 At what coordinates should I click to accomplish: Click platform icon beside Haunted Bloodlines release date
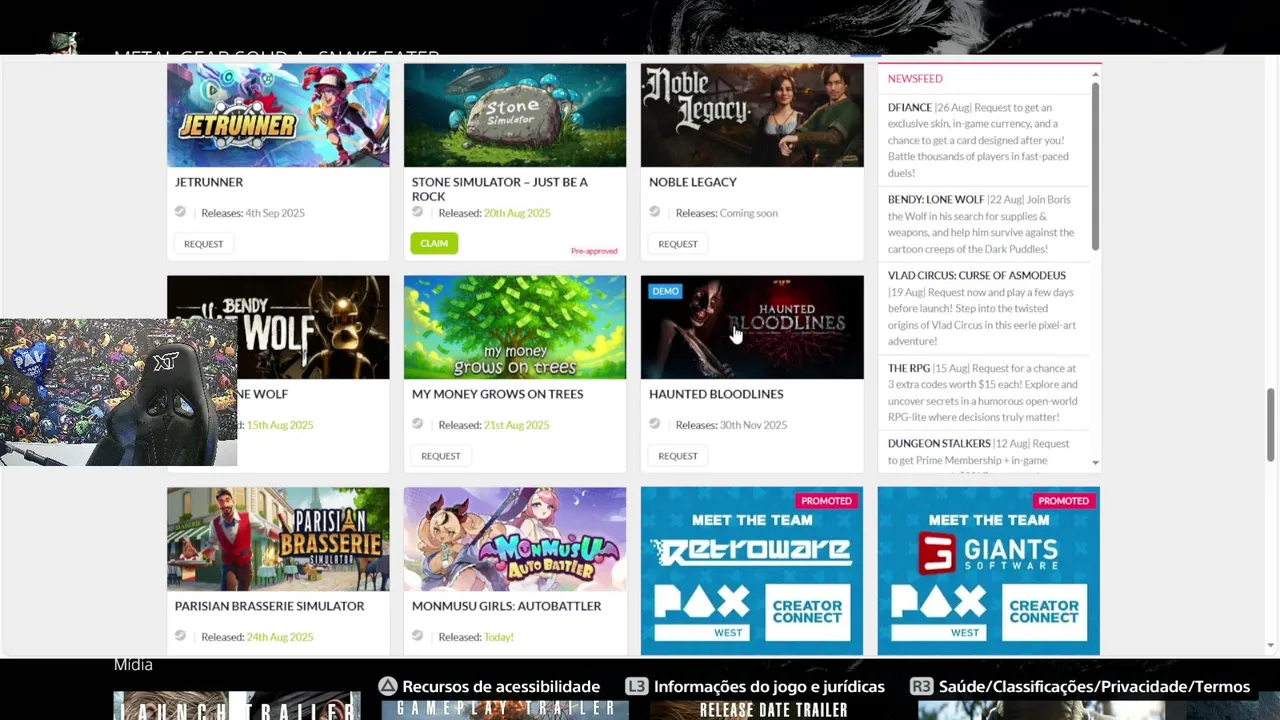pyautogui.click(x=654, y=424)
